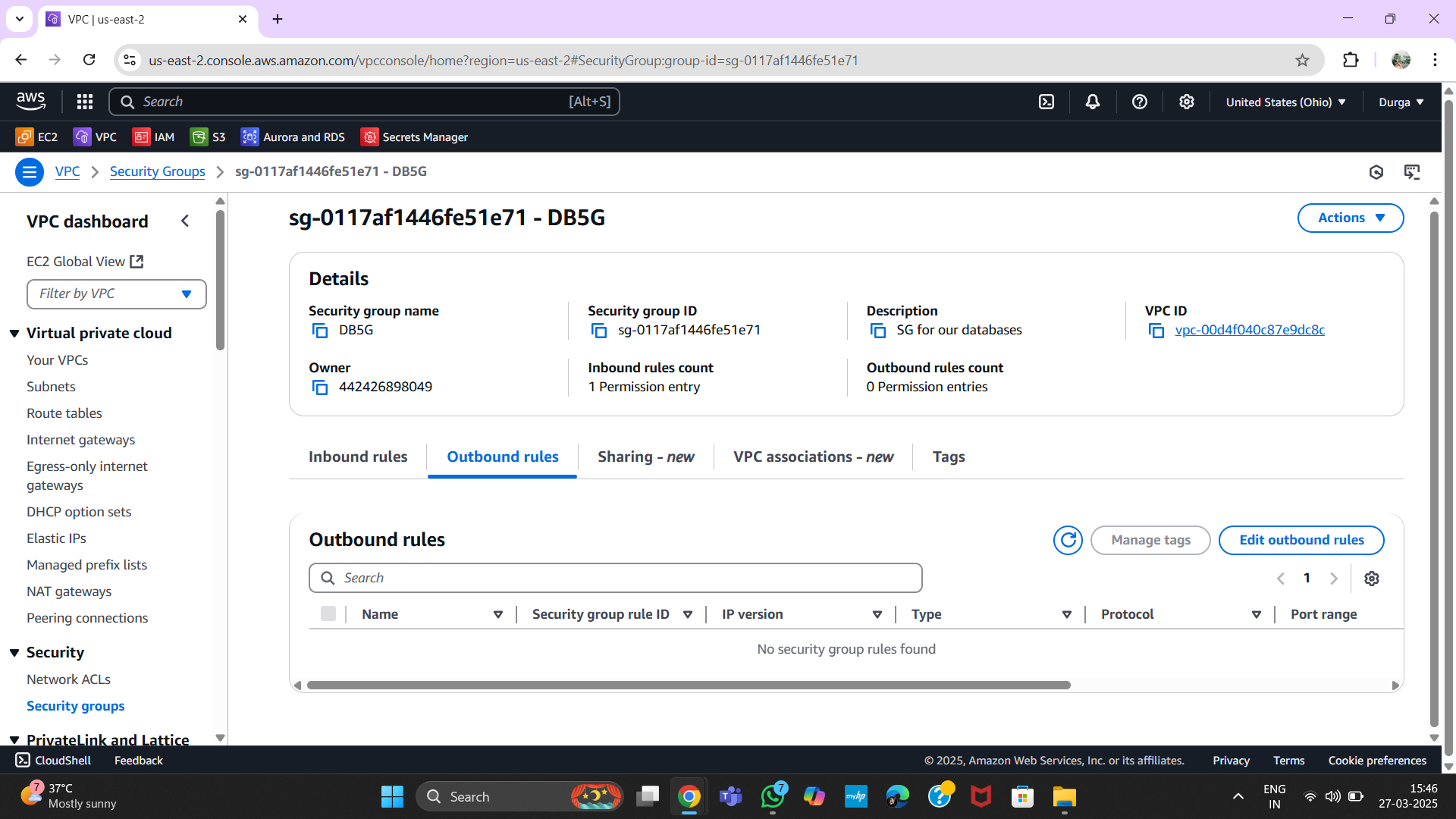The width and height of the screenshot is (1456, 819).
Task: Sort by the Name column arrow
Action: point(498,614)
